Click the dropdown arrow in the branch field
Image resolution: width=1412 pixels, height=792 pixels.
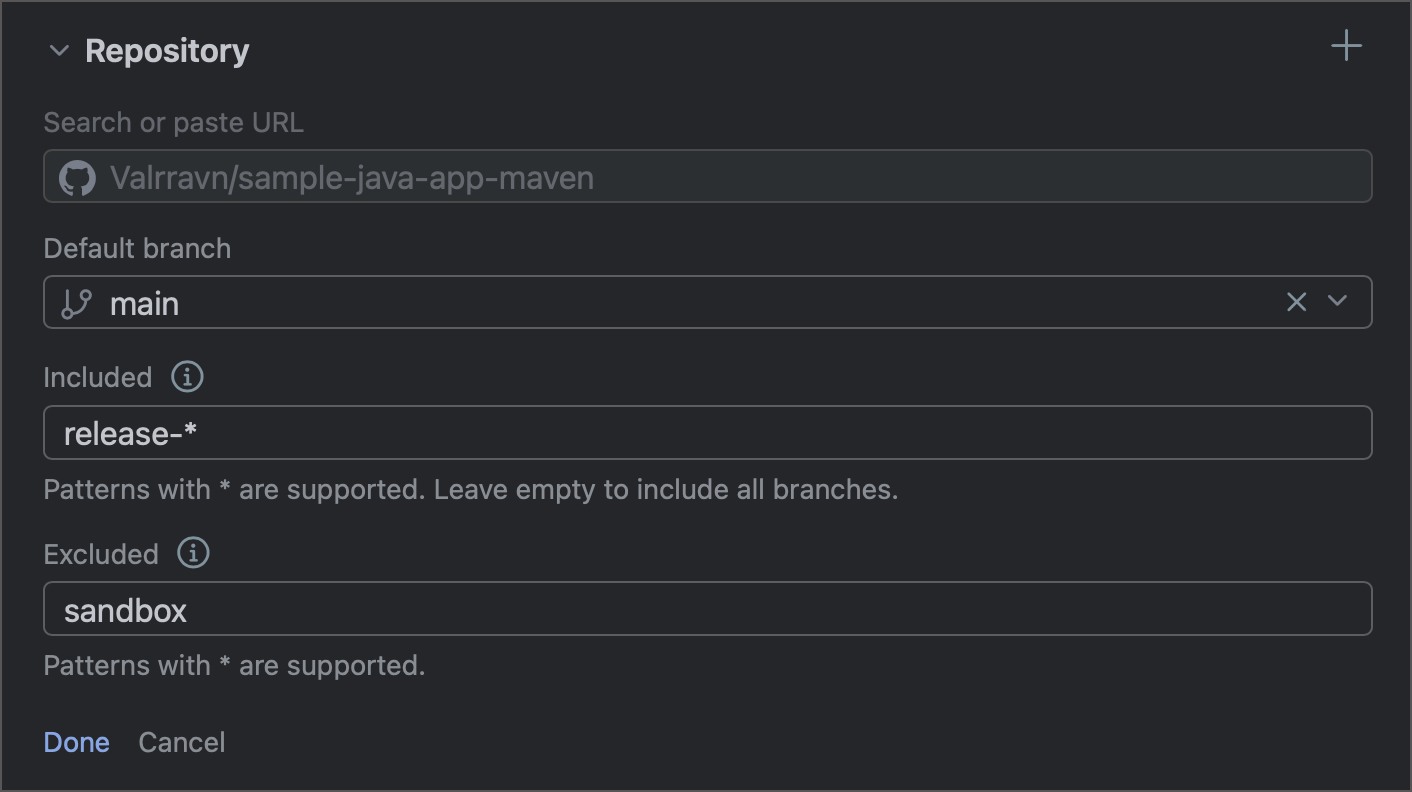(x=1338, y=302)
